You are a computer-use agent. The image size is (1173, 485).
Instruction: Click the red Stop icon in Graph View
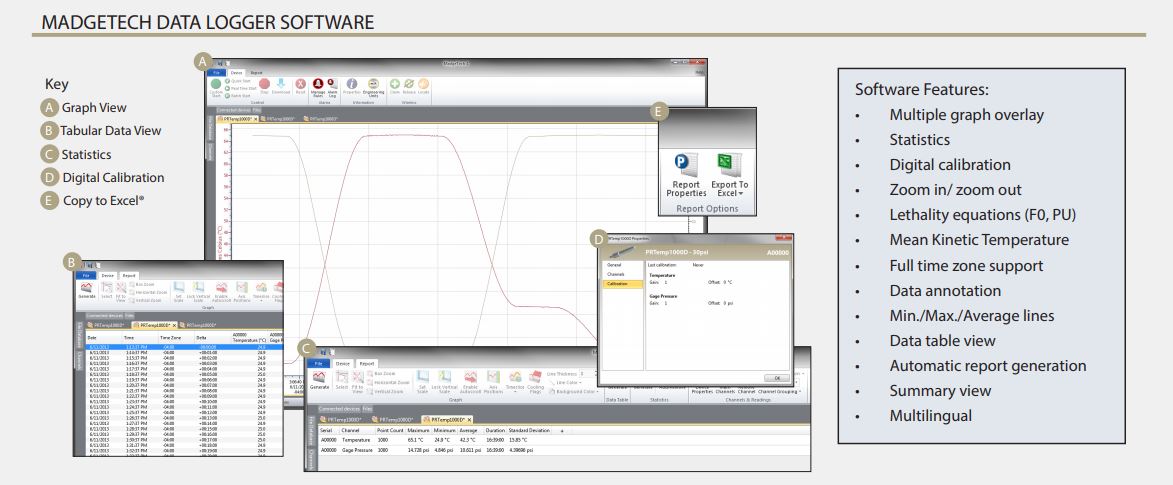coord(264,84)
